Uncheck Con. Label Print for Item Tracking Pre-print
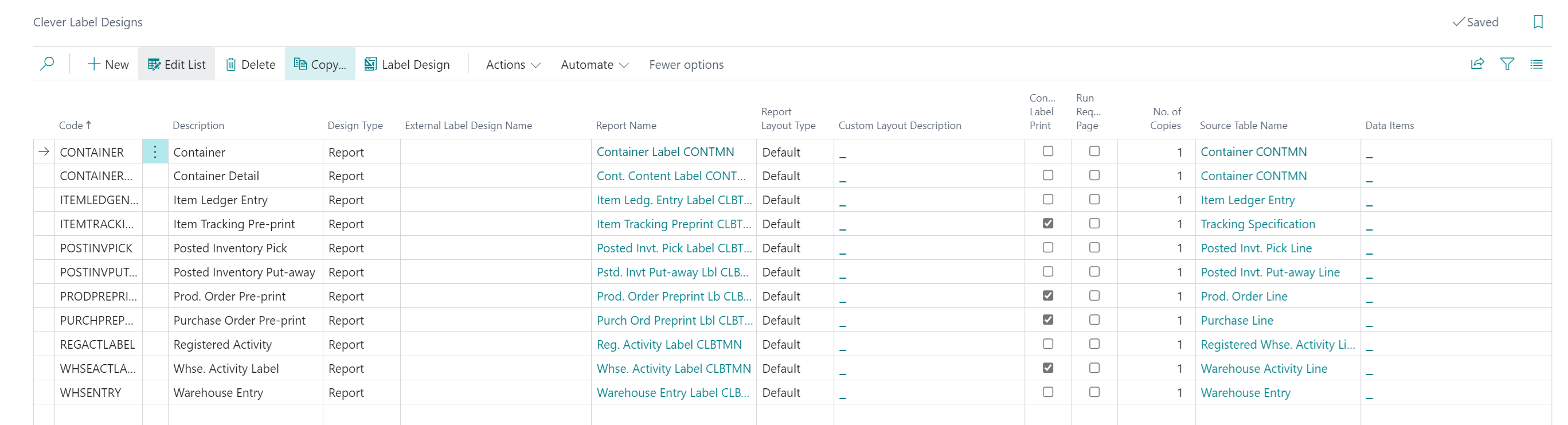 [x=1047, y=224]
